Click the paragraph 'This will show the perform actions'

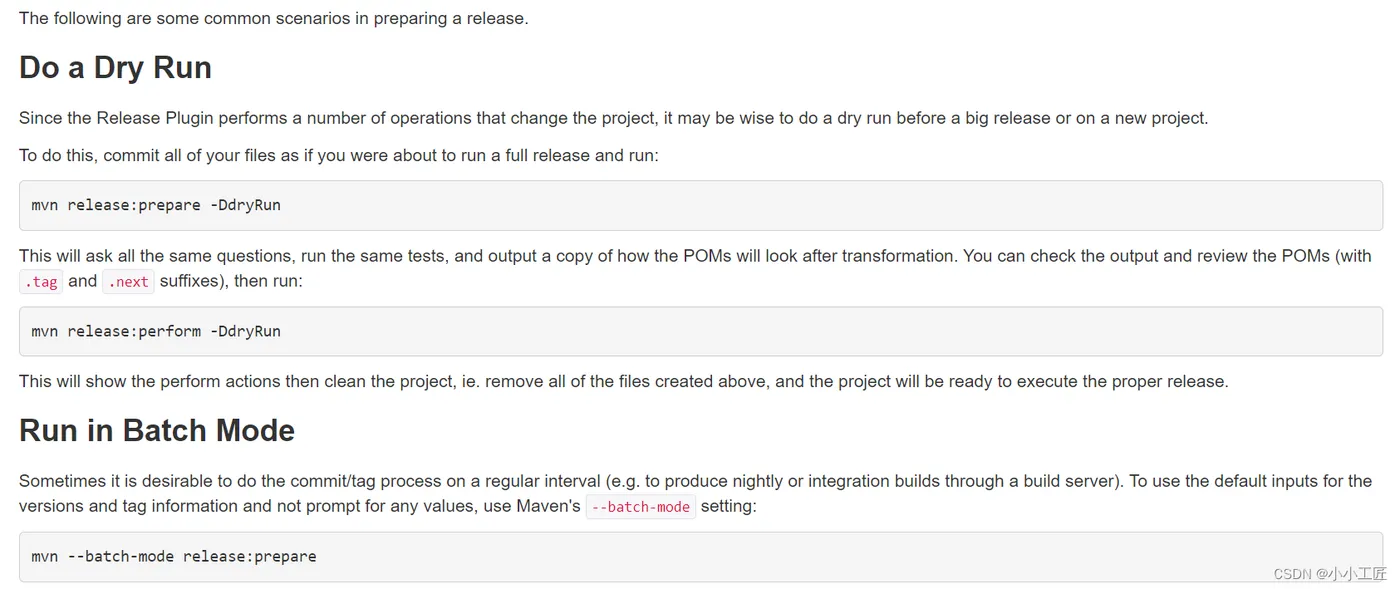point(623,381)
